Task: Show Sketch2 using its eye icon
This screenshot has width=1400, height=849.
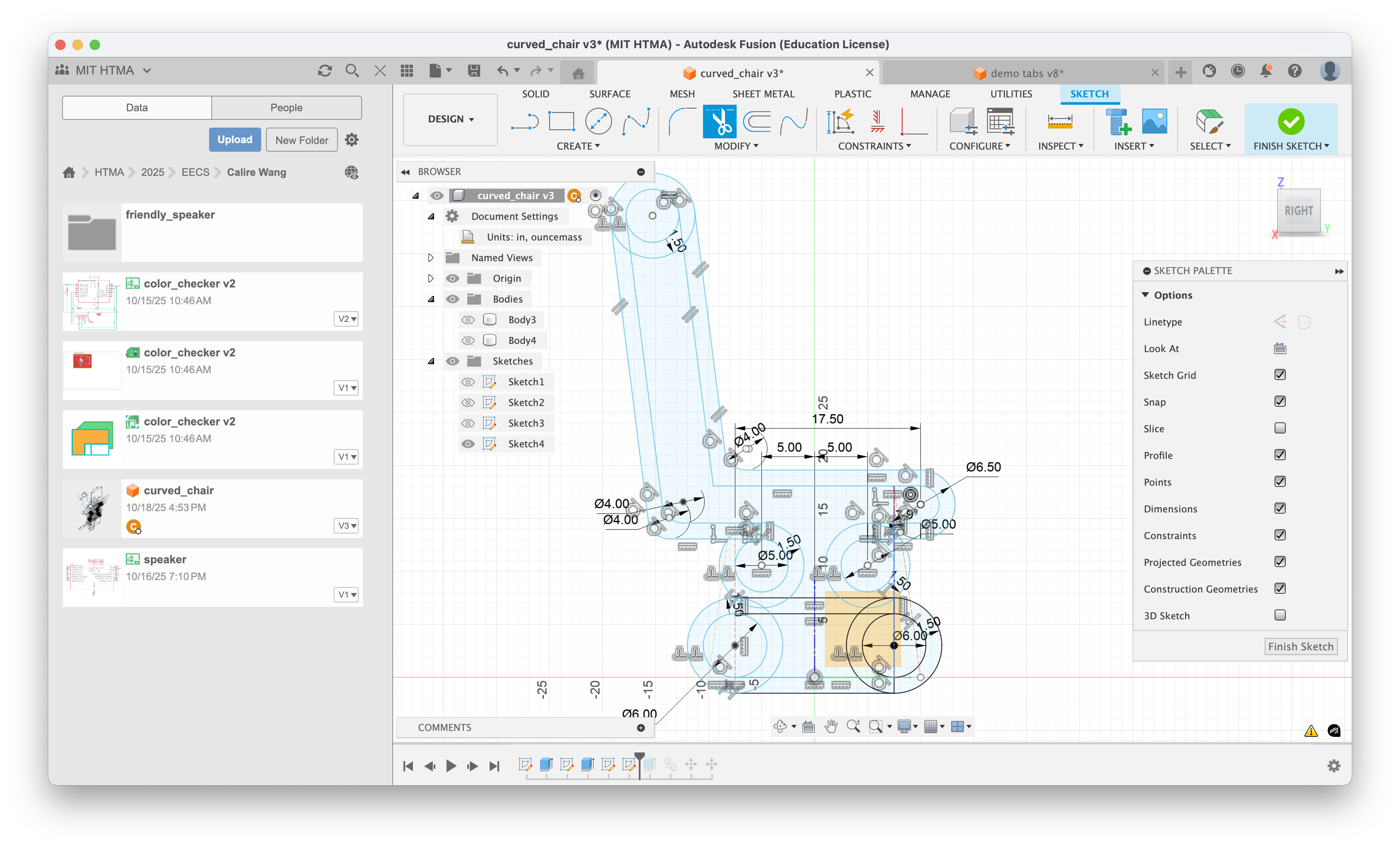Action: click(468, 403)
